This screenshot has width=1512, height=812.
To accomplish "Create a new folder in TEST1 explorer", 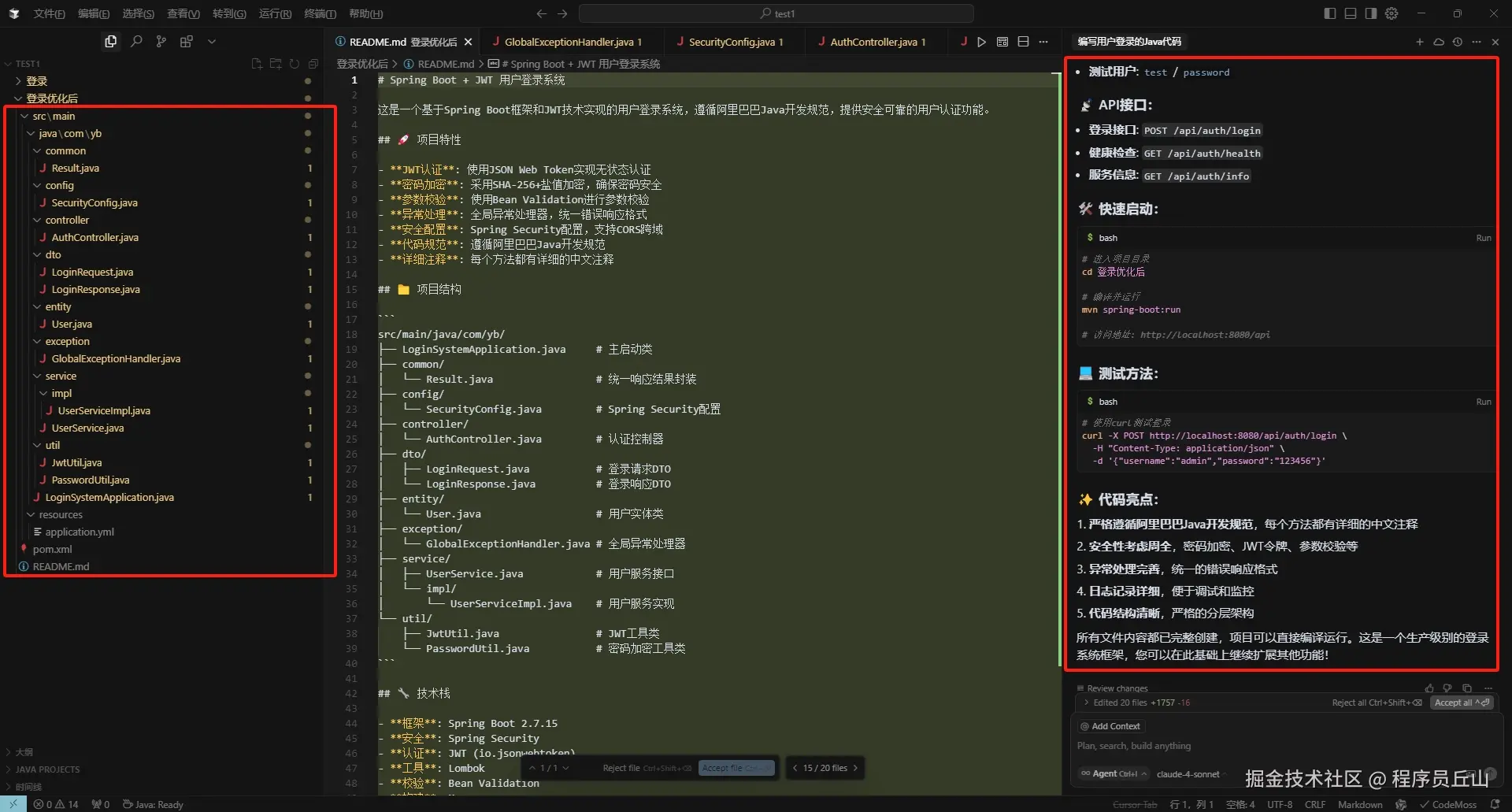I will click(x=276, y=64).
